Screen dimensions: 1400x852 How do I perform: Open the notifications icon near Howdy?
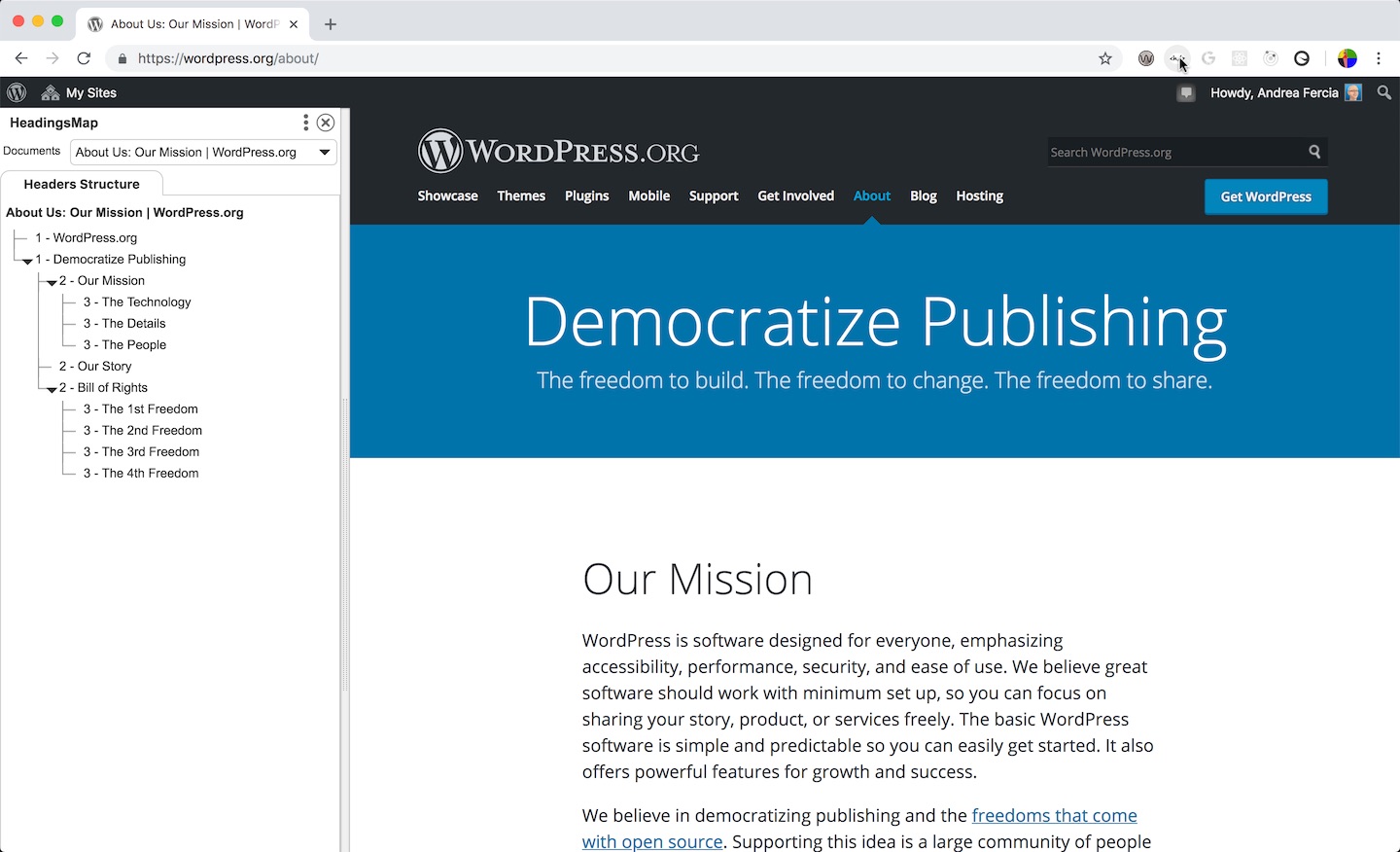(1186, 93)
